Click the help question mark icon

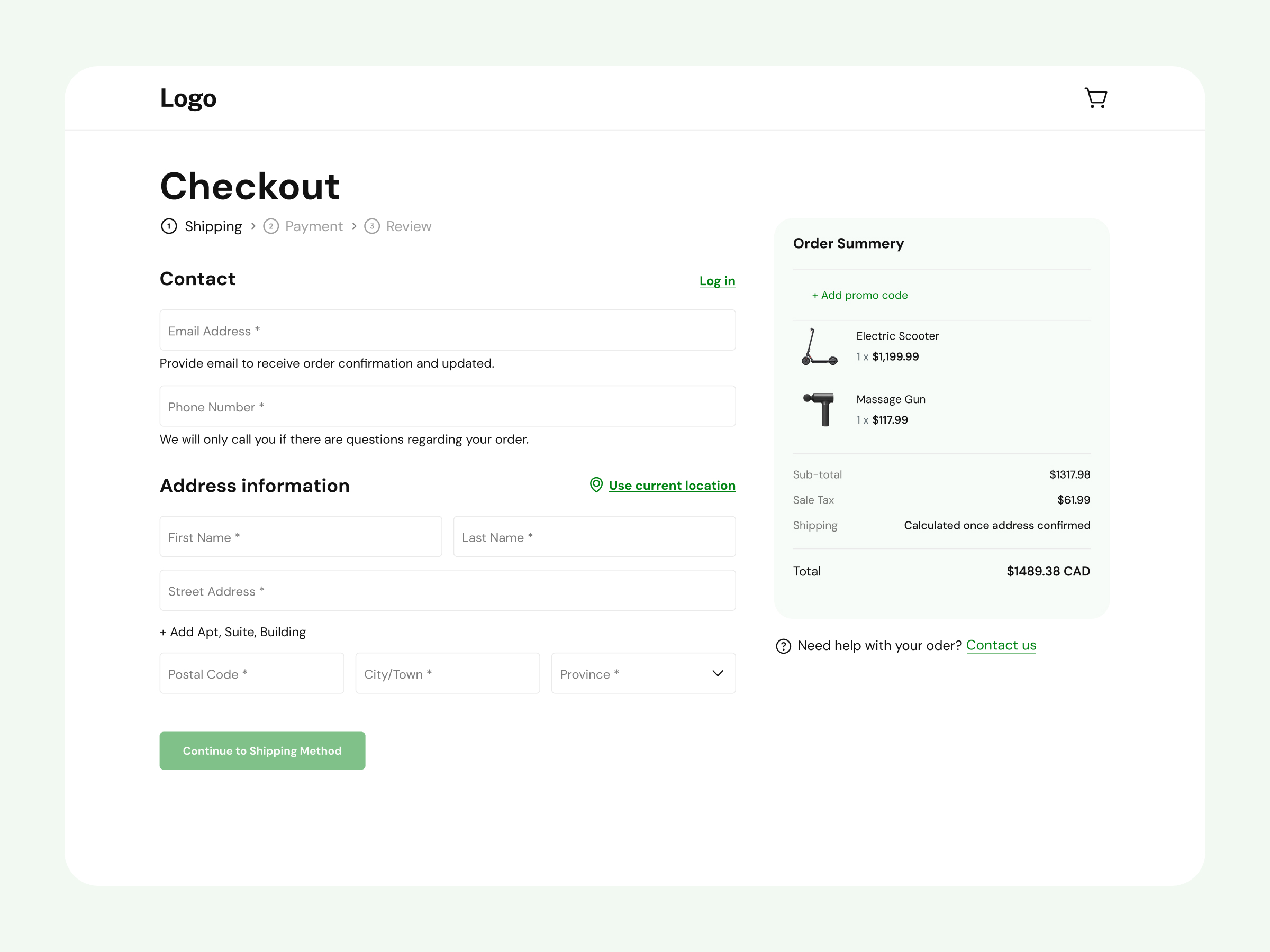pos(783,646)
